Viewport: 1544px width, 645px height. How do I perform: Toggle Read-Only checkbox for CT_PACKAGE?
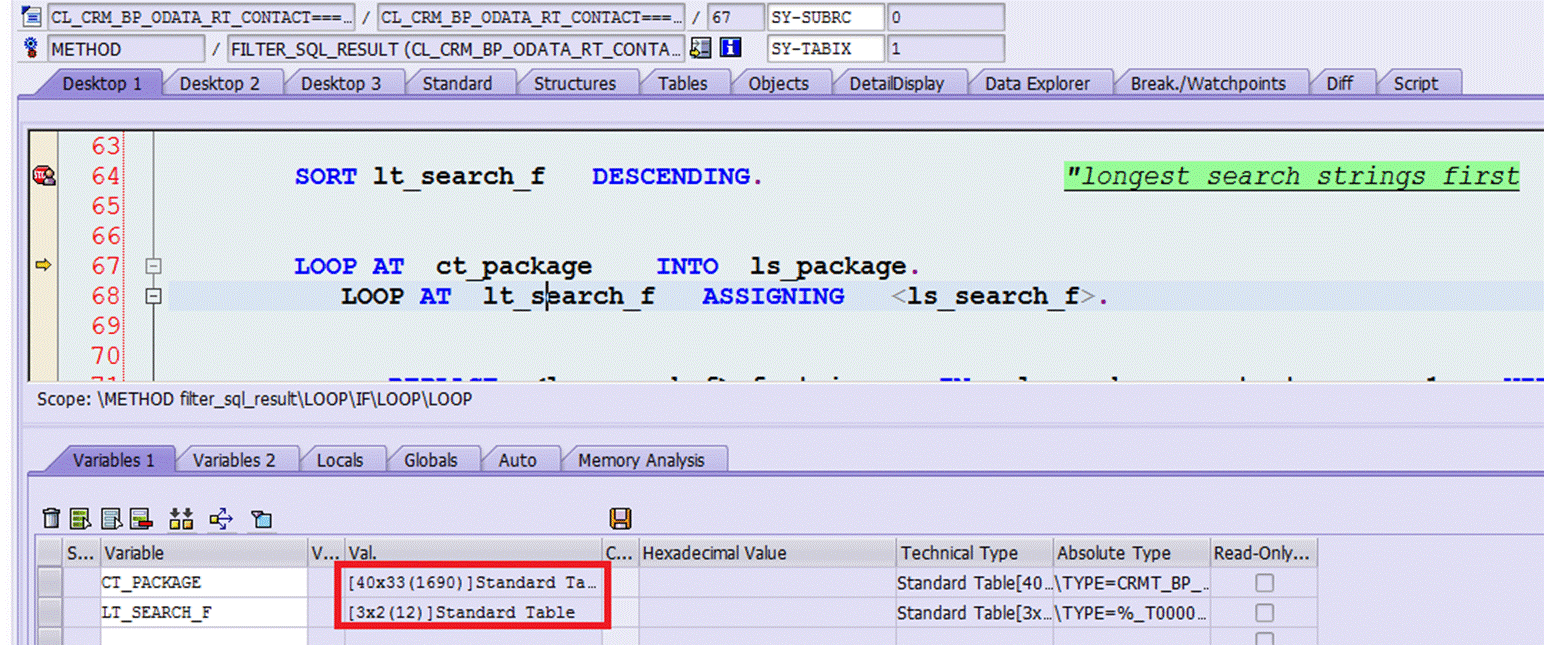pyautogui.click(x=1265, y=582)
